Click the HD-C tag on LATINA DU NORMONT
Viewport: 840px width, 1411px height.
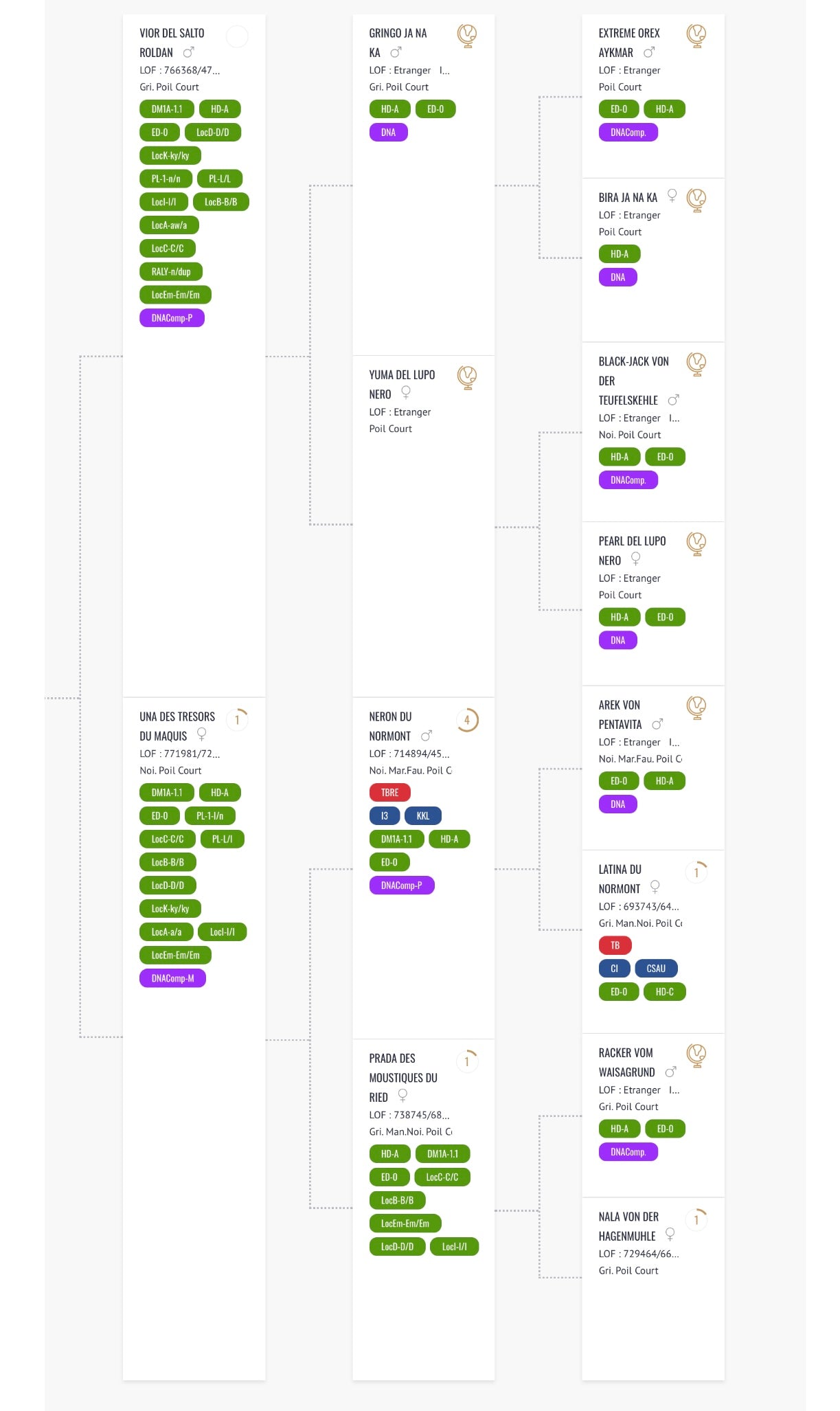(x=664, y=992)
